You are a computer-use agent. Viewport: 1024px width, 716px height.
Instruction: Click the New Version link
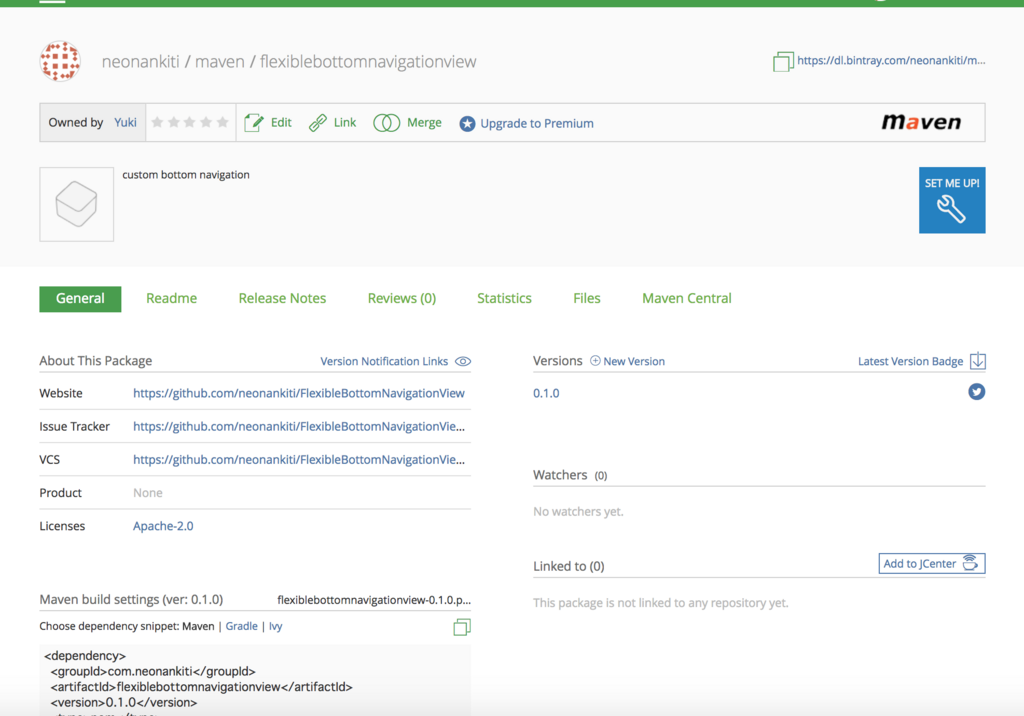point(633,361)
